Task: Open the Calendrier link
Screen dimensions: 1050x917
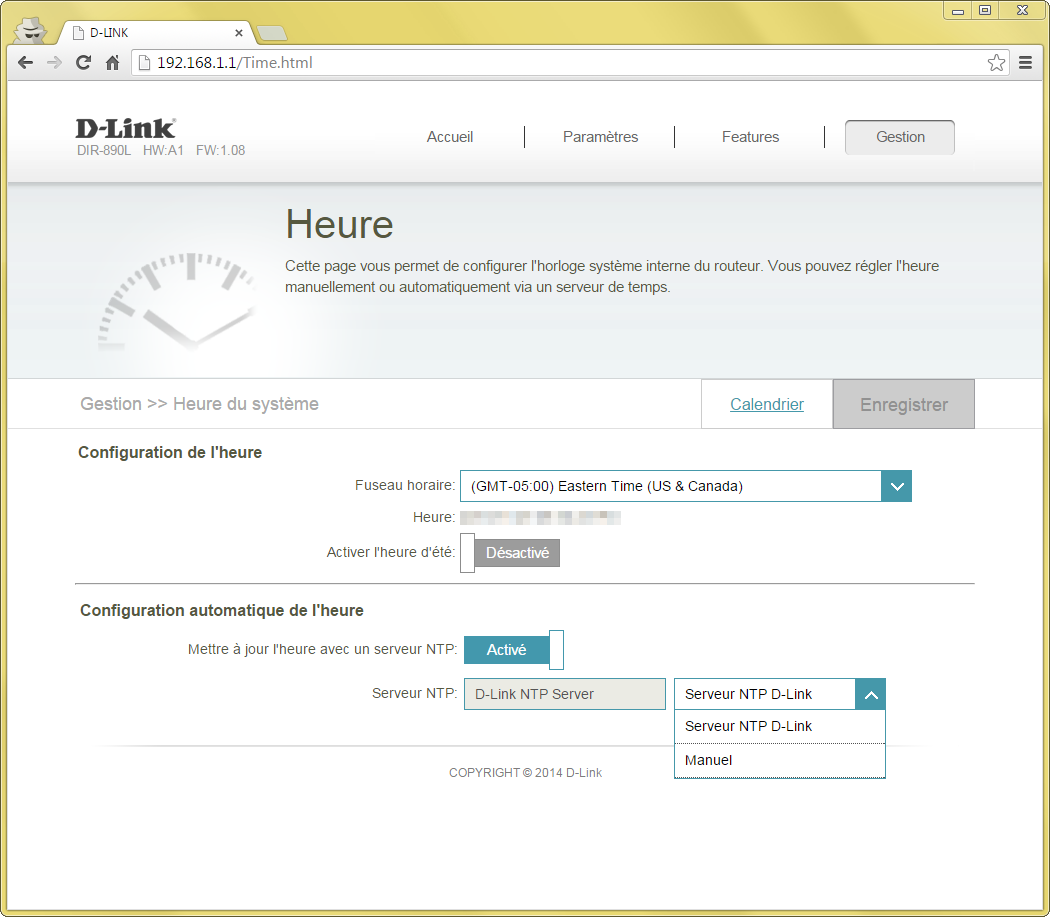Action: (x=767, y=404)
